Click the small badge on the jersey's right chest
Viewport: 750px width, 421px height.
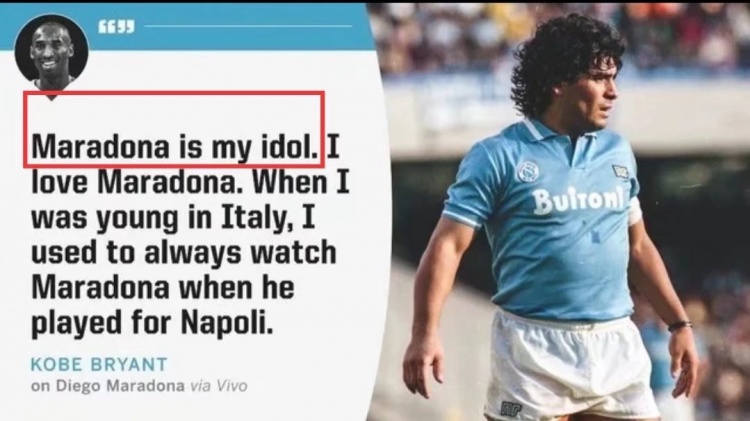point(620,172)
